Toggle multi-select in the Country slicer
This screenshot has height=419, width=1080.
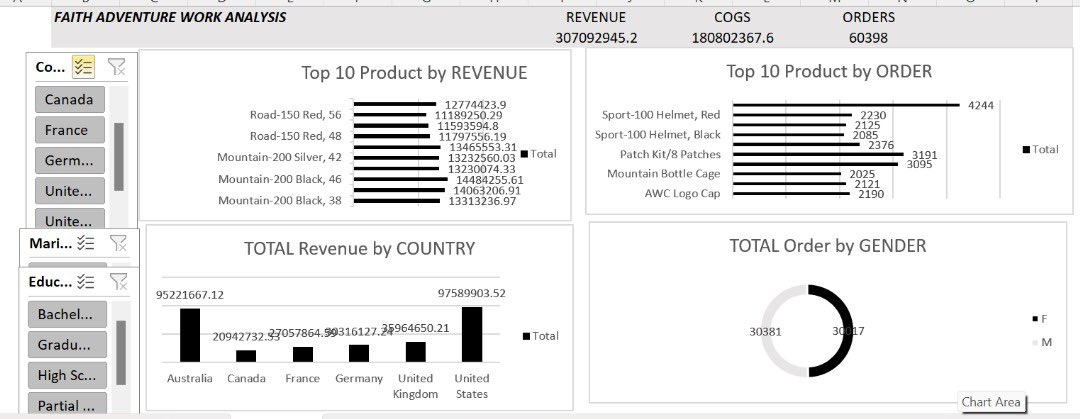(83, 66)
